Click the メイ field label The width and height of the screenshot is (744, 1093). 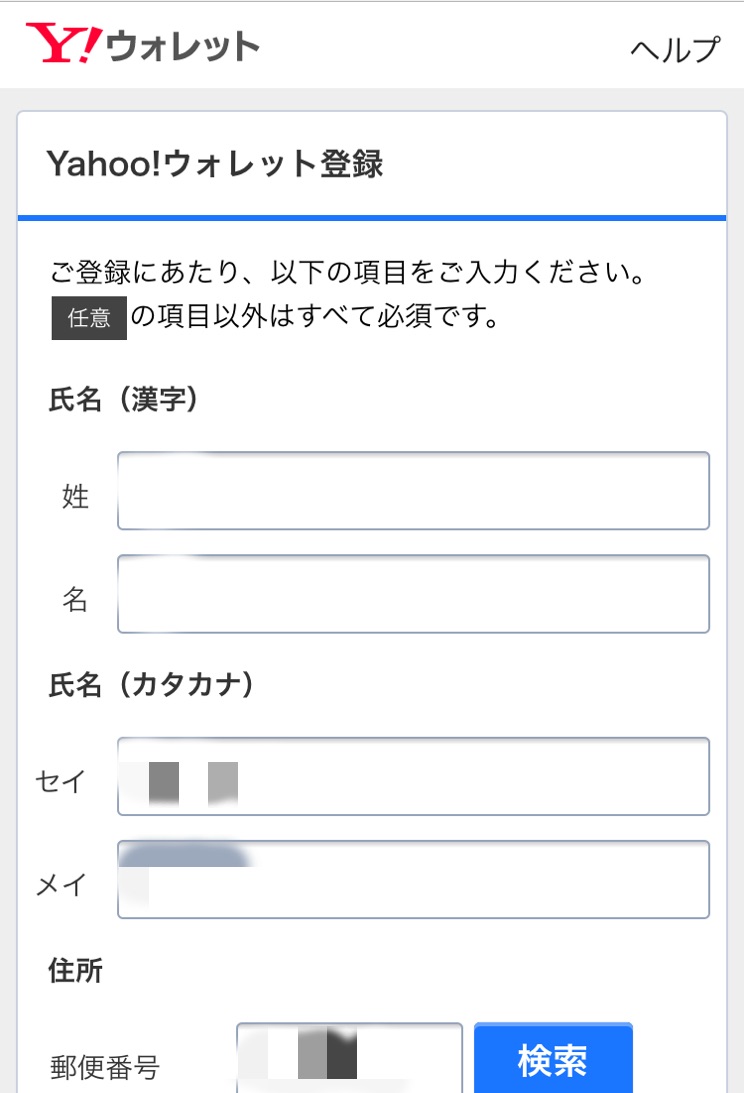point(61,885)
